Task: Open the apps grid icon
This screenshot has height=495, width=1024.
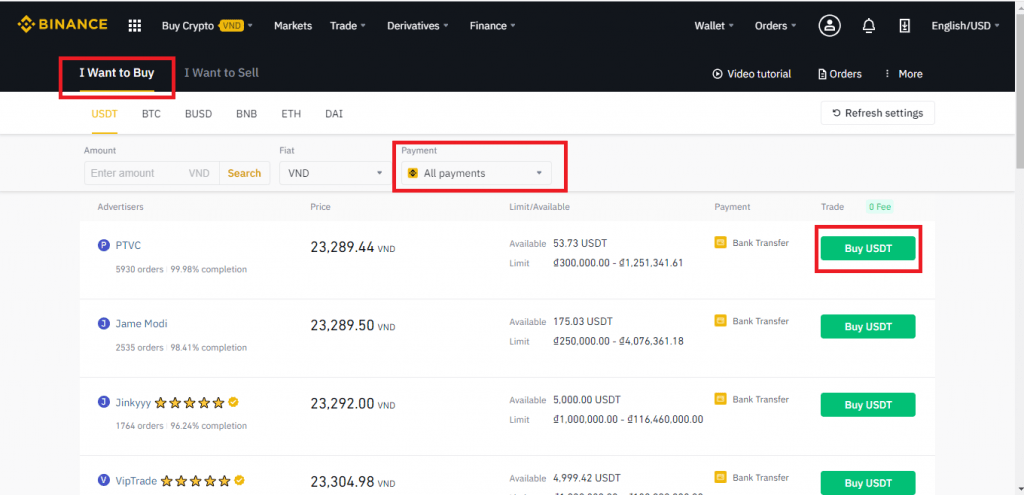Action: pyautogui.click(x=135, y=25)
